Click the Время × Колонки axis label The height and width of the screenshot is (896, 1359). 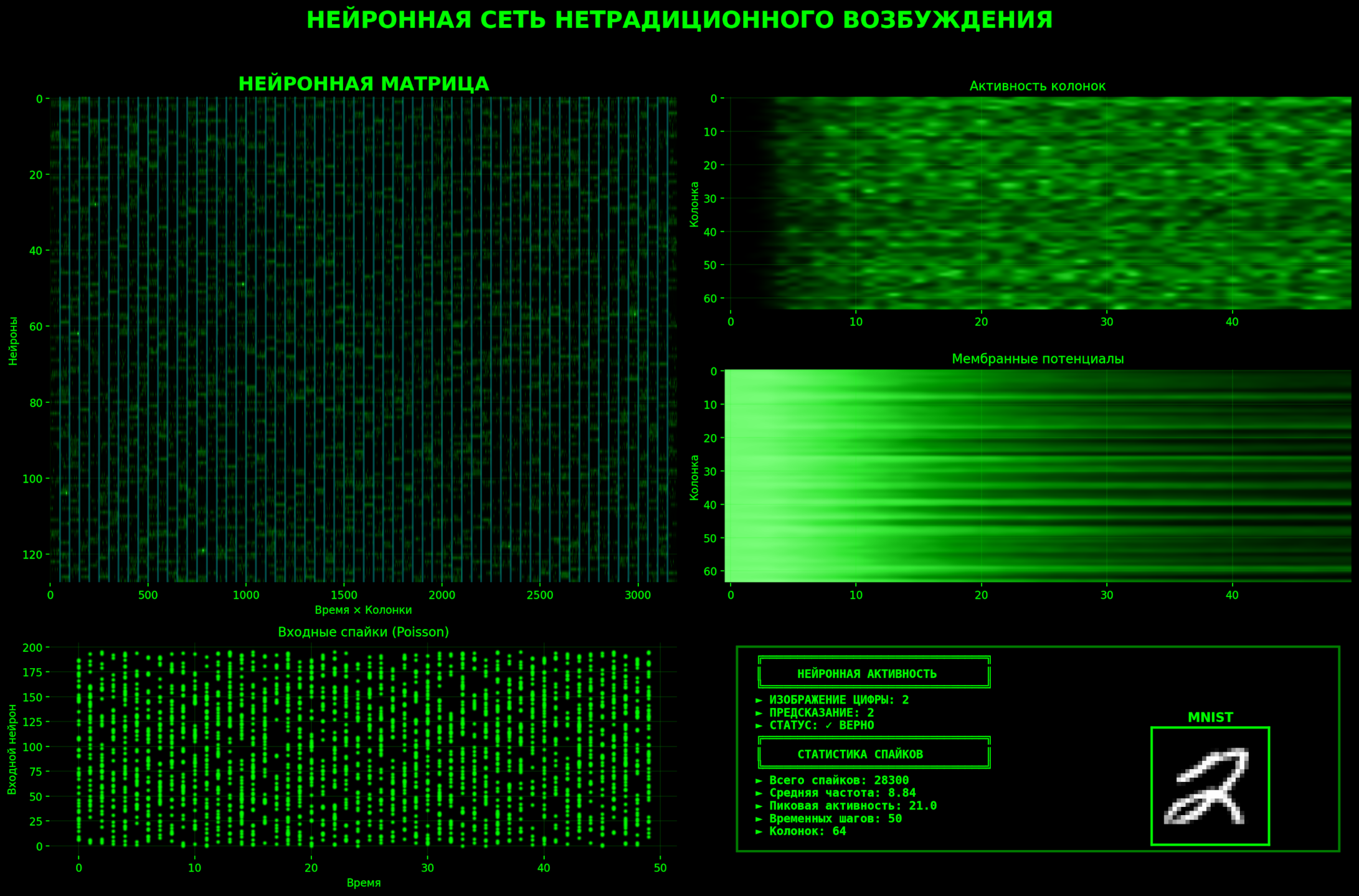[x=363, y=610]
